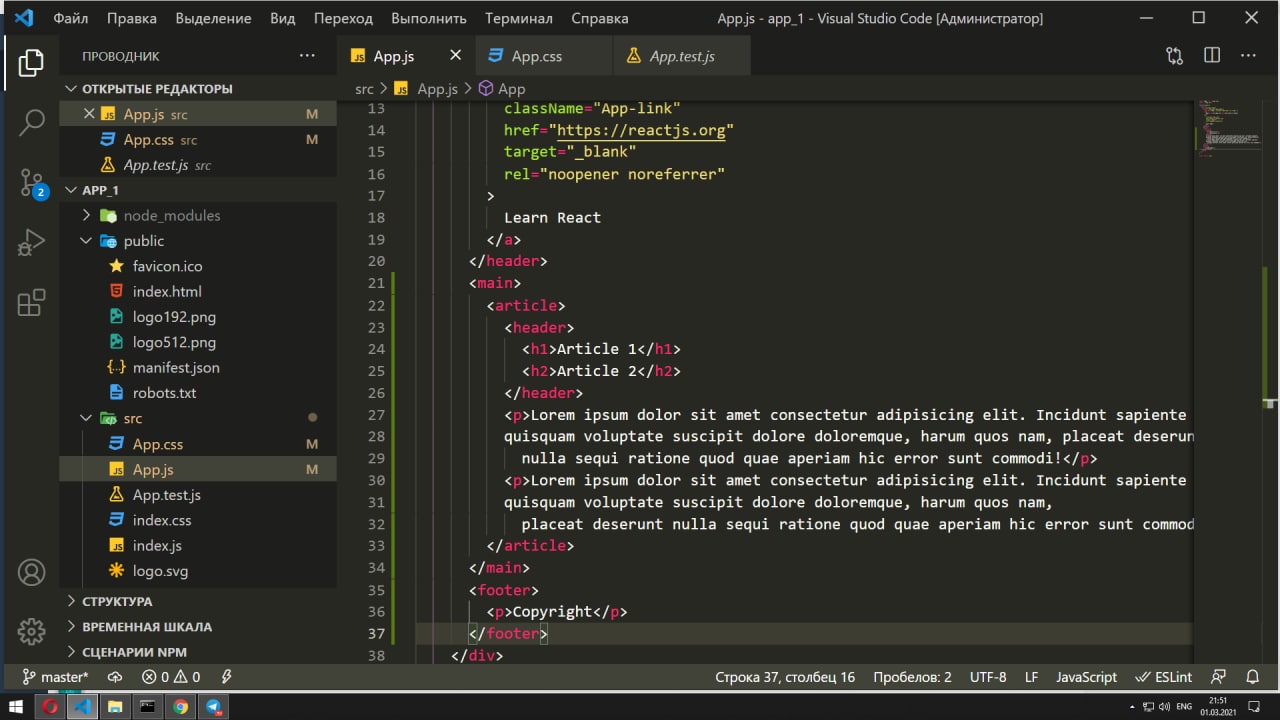This screenshot has width=1280, height=720.
Task: Click the Accounts icon in activity bar
Action: point(31,573)
